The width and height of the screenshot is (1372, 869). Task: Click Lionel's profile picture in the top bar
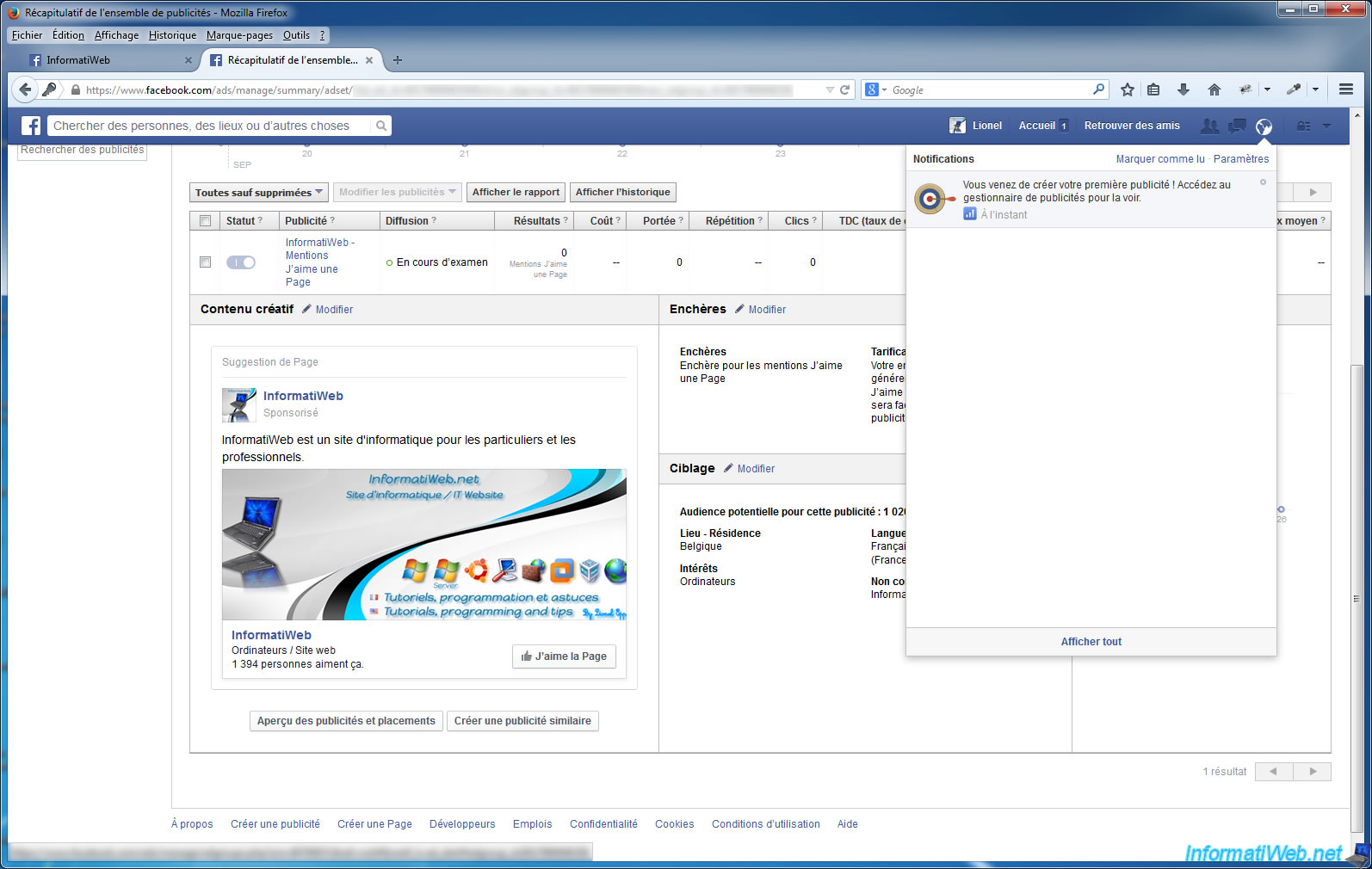click(x=957, y=126)
